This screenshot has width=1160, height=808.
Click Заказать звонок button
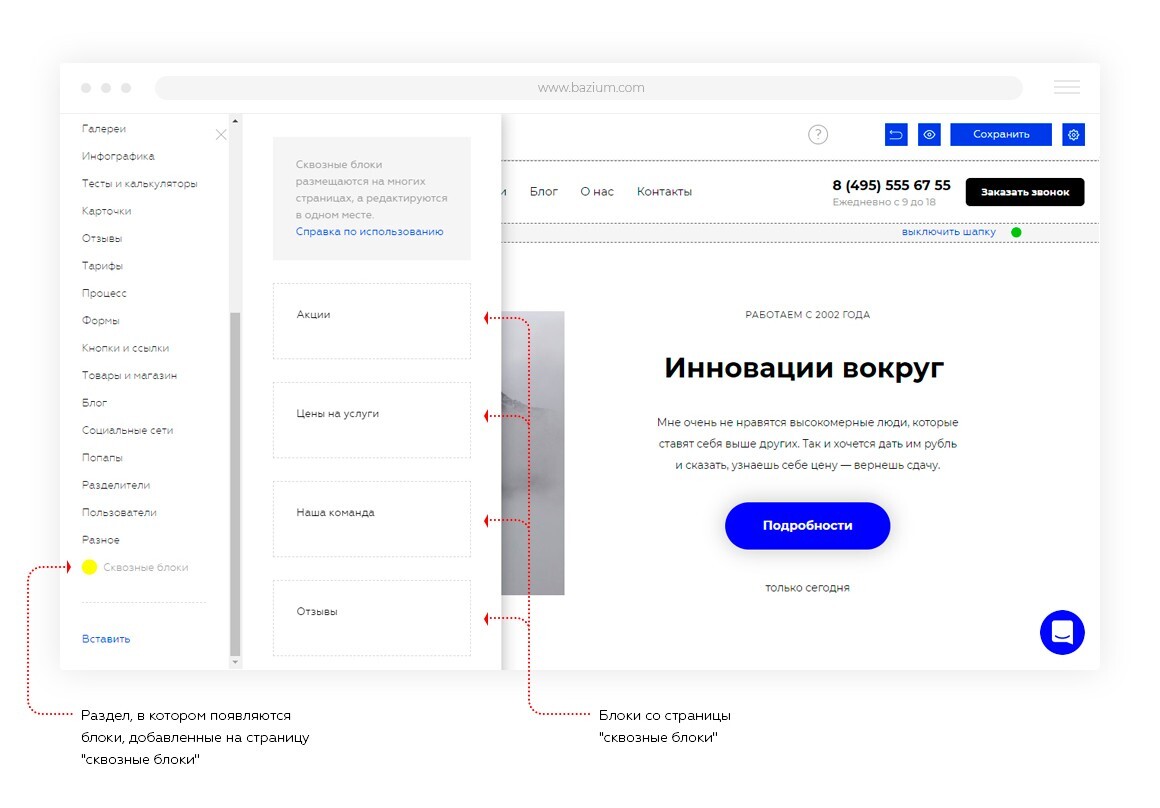pos(1025,192)
